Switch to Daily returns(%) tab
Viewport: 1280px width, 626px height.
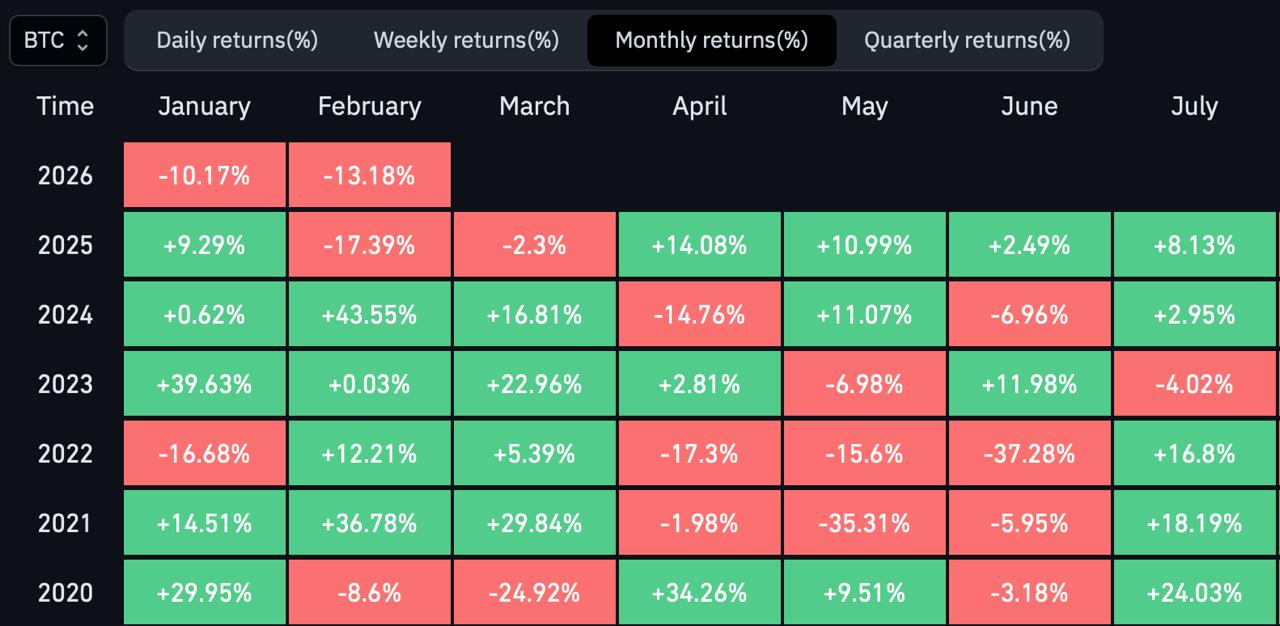pos(237,41)
